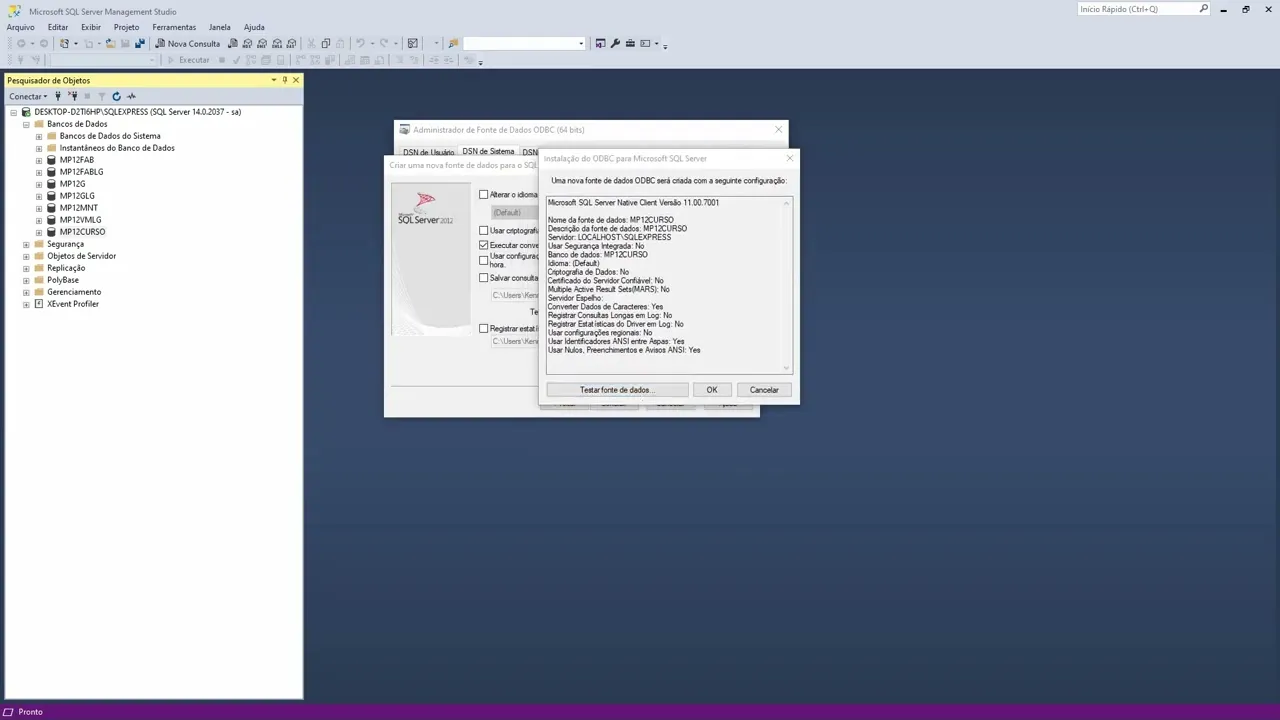
Task: Click the Open File folder icon
Action: coord(110,43)
